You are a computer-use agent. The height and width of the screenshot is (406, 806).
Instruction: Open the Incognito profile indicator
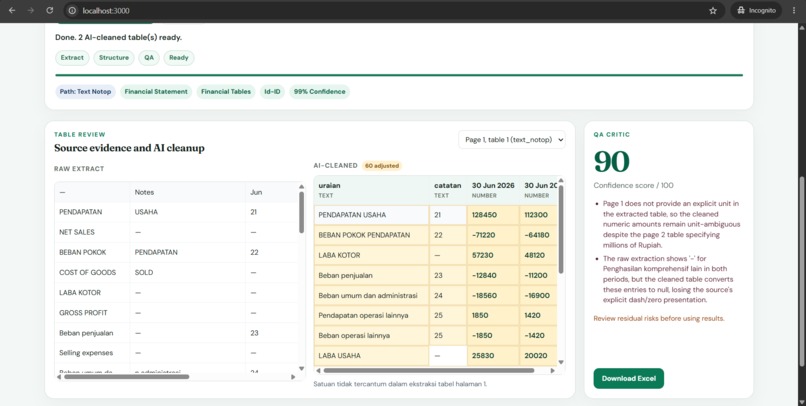[756, 10]
